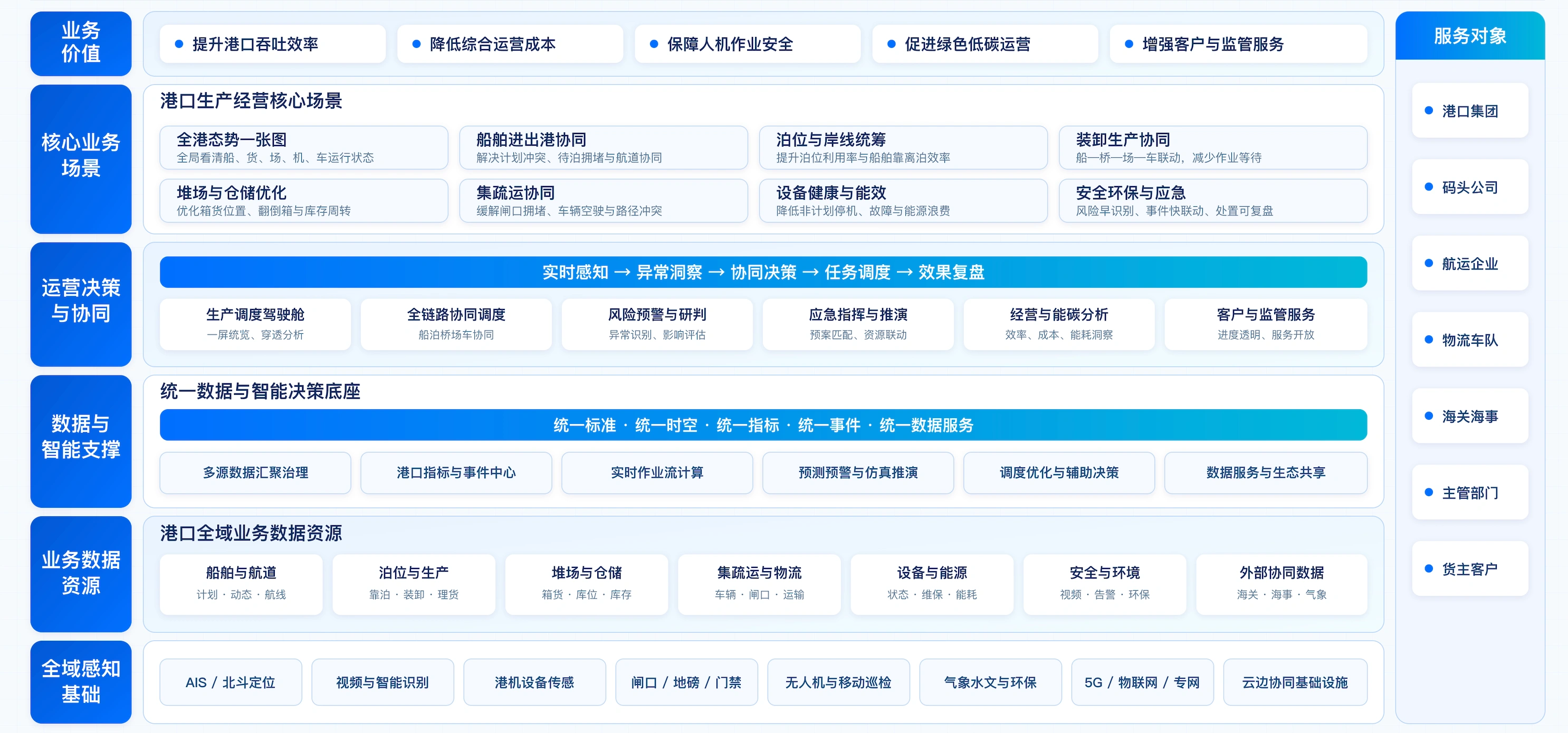The width and height of the screenshot is (1568, 733).
Task: Click the 提升港口吞吐效率 card
Action: tap(273, 44)
